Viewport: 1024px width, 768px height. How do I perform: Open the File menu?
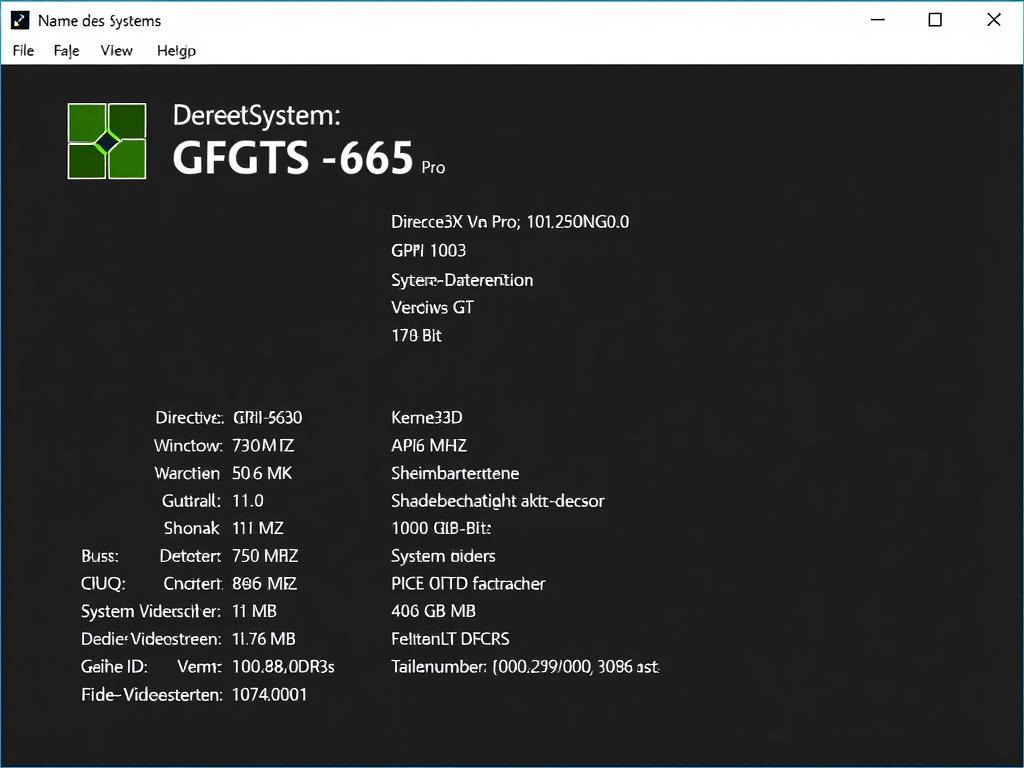pyautogui.click(x=24, y=50)
